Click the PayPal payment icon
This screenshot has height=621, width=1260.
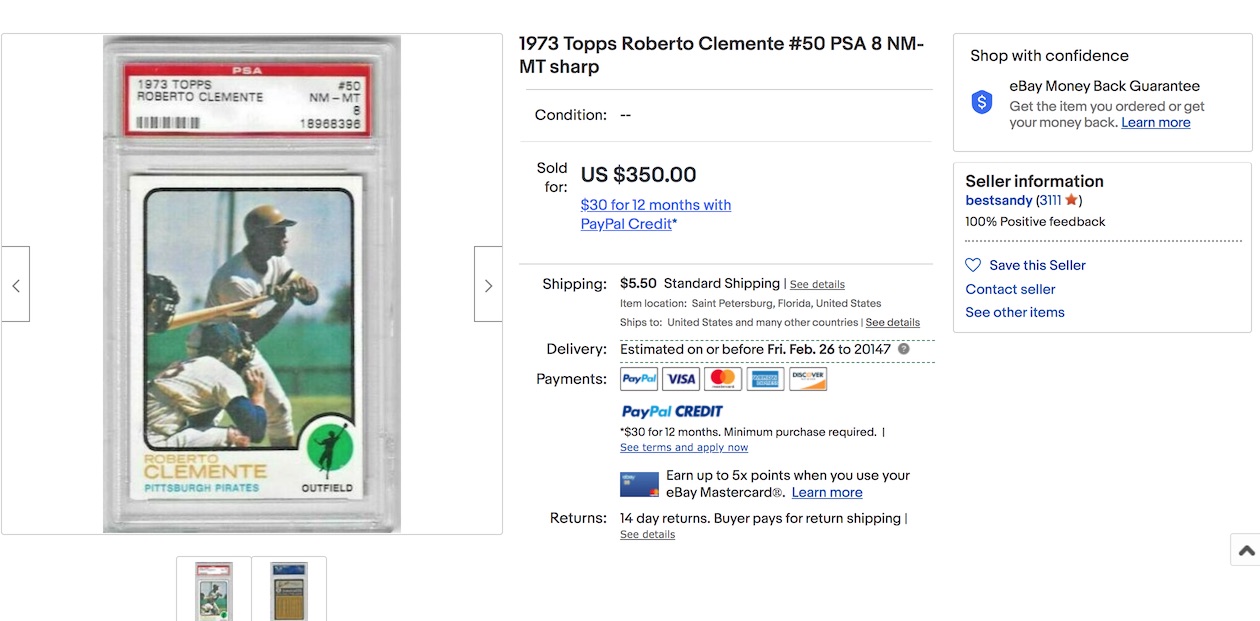[x=639, y=379]
